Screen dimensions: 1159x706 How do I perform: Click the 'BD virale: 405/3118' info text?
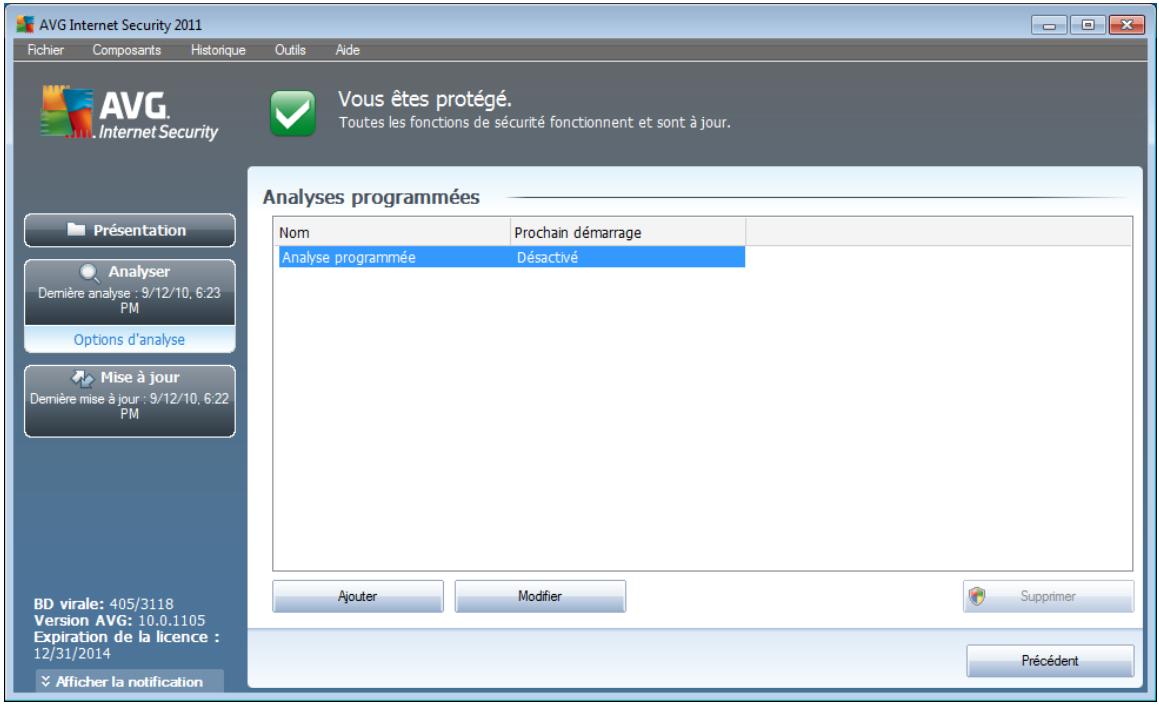click(103, 604)
